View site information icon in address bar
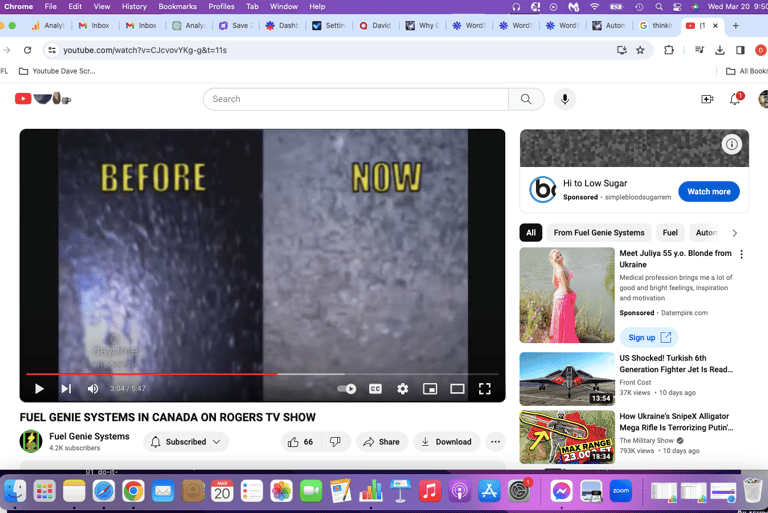Viewport: 768px width, 513px height. point(52,50)
